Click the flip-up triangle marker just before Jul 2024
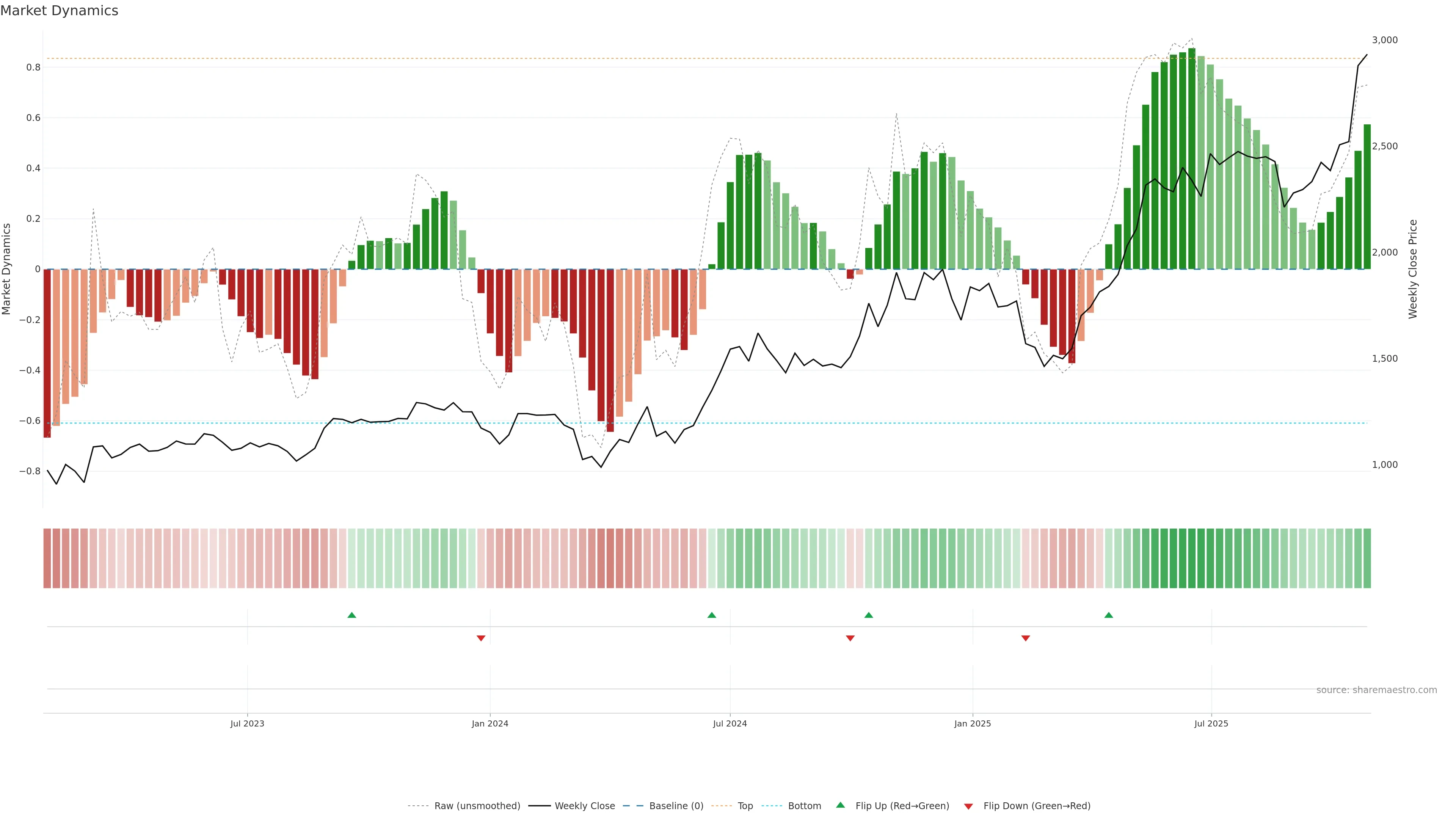The image size is (1456, 819). (x=712, y=615)
